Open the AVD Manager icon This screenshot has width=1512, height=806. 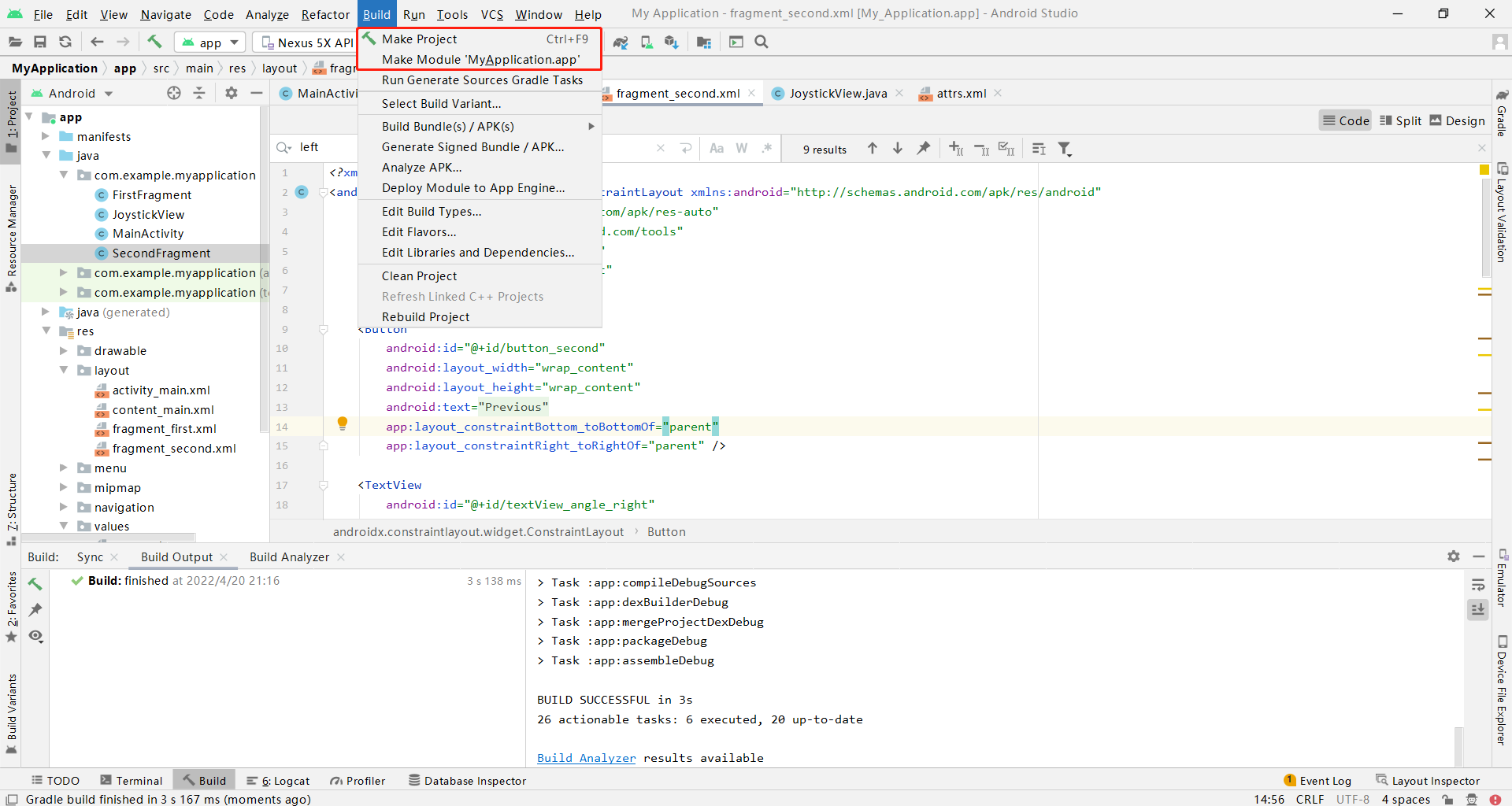pos(647,42)
